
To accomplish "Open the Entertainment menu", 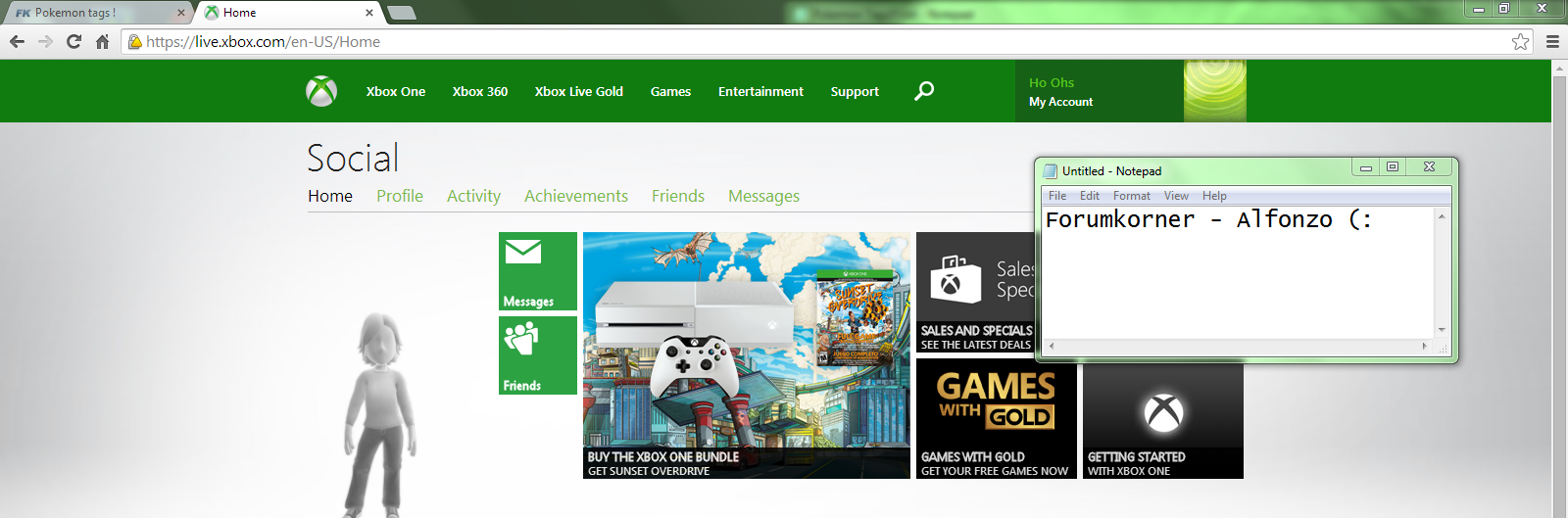I will click(760, 91).
